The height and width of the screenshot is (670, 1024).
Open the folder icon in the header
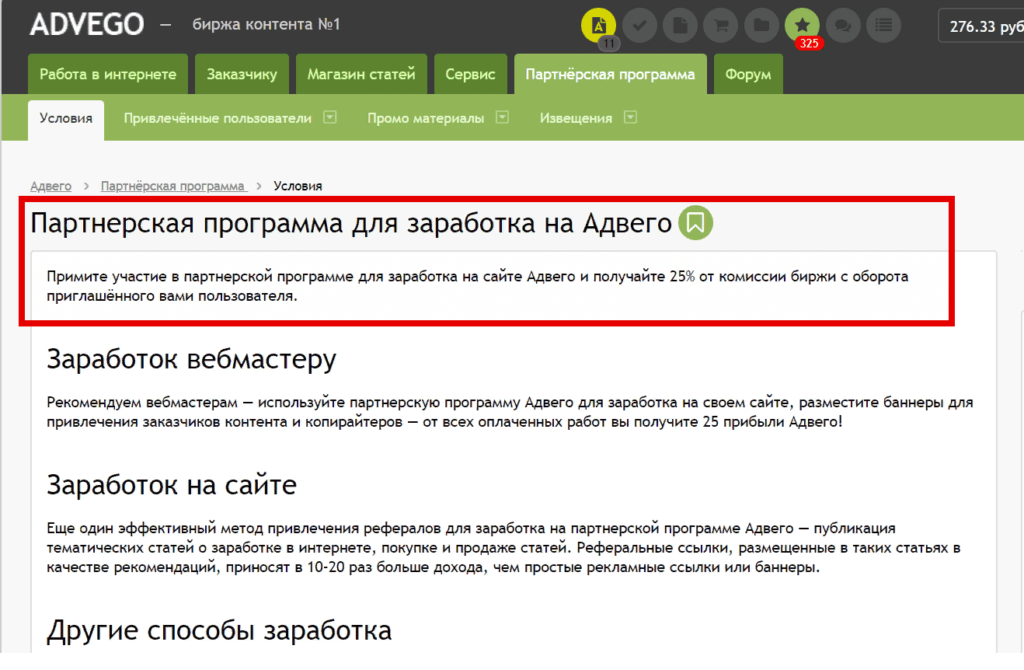[761, 25]
